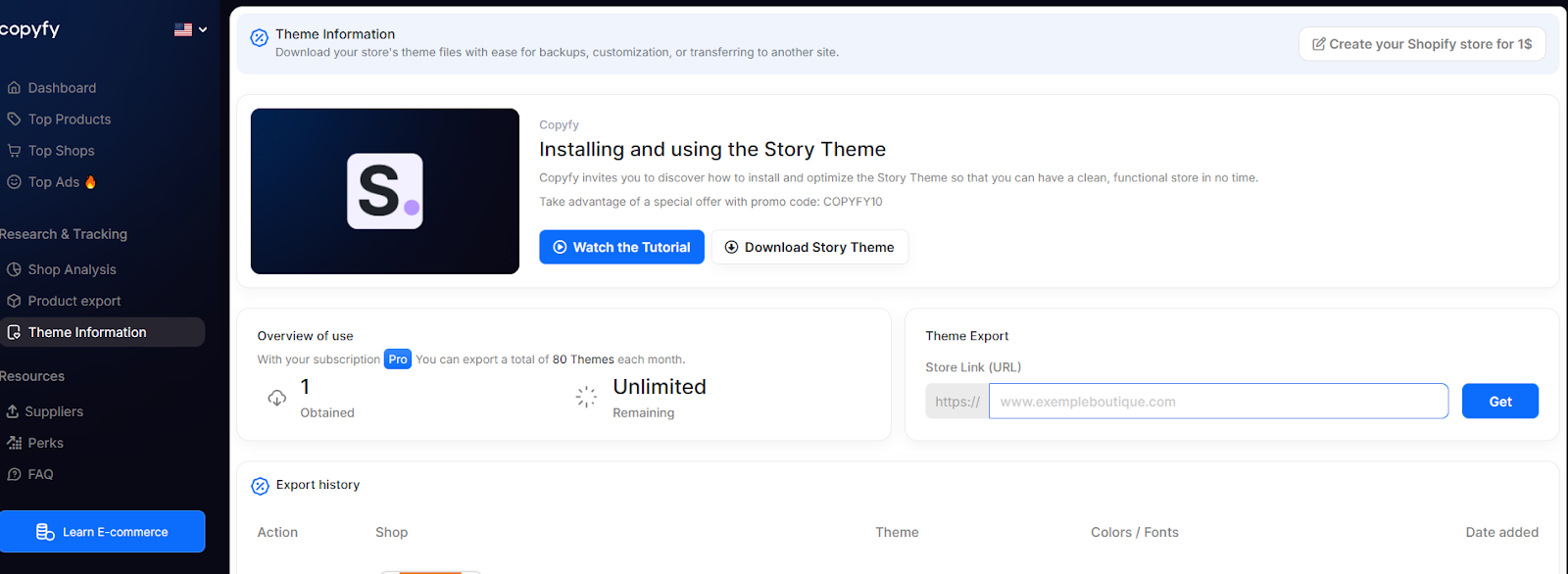Click the Top Shops cart icon
Screen dimensions: 1568x574
click(14, 151)
